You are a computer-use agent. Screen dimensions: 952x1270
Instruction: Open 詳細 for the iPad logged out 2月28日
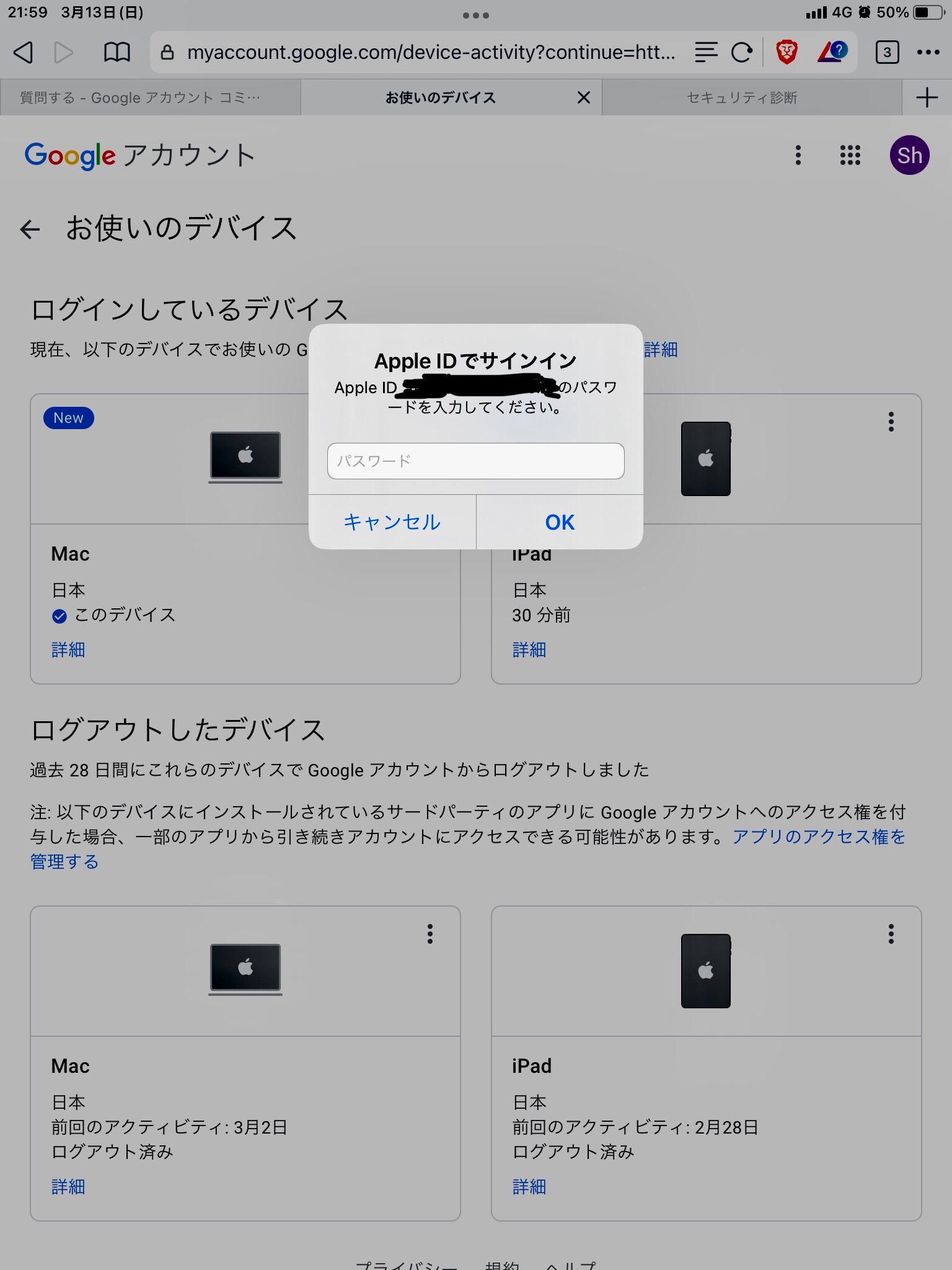(529, 1187)
